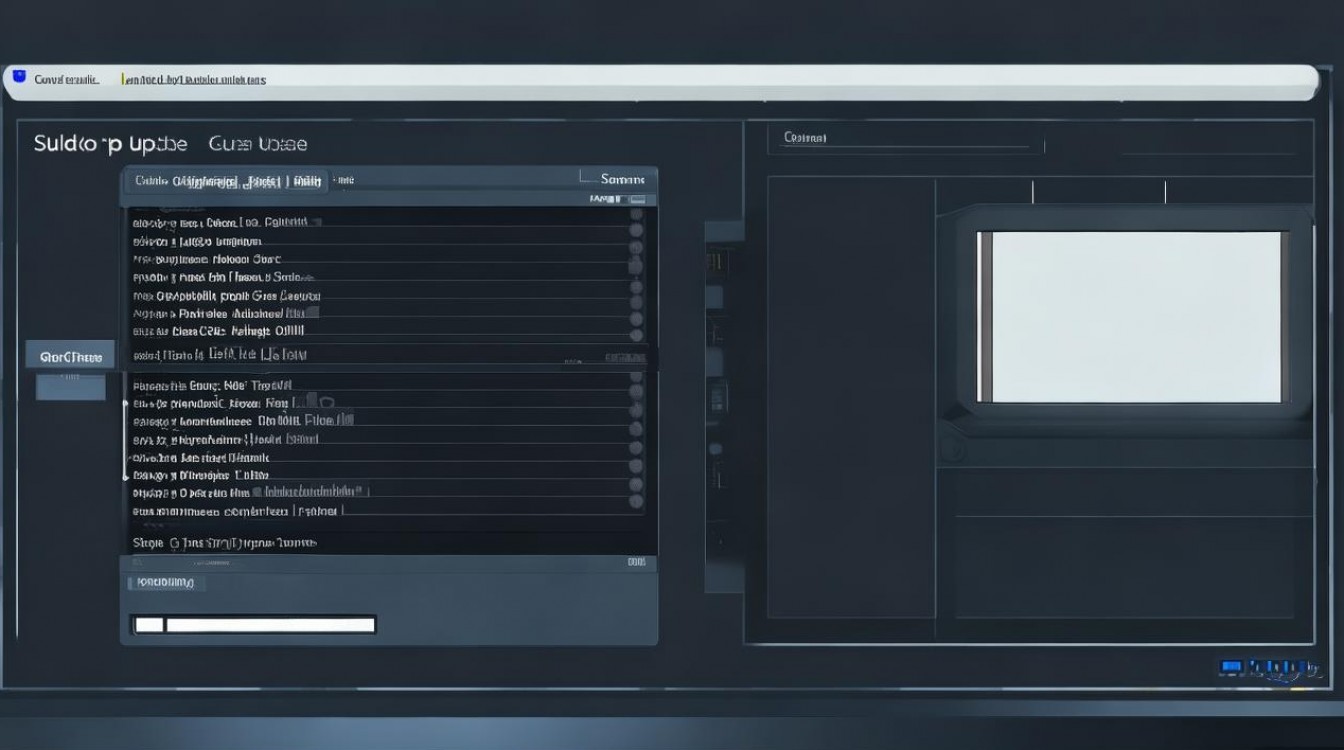The width and height of the screenshot is (1344, 750).
Task: Enable the checkbox beside the bottom input field
Action: [147, 624]
